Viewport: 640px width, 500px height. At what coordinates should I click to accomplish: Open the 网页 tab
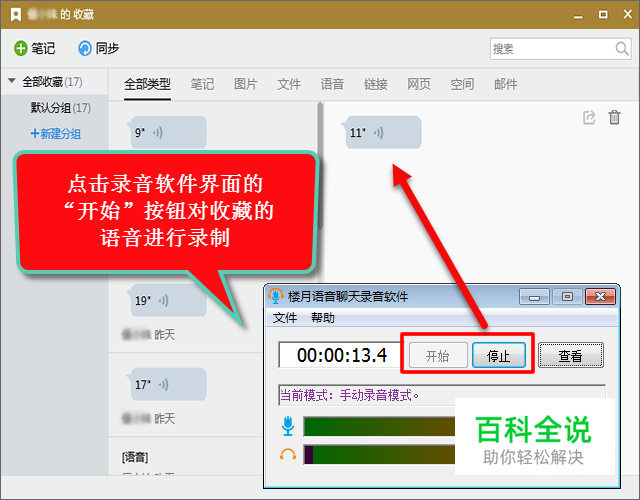(x=419, y=84)
